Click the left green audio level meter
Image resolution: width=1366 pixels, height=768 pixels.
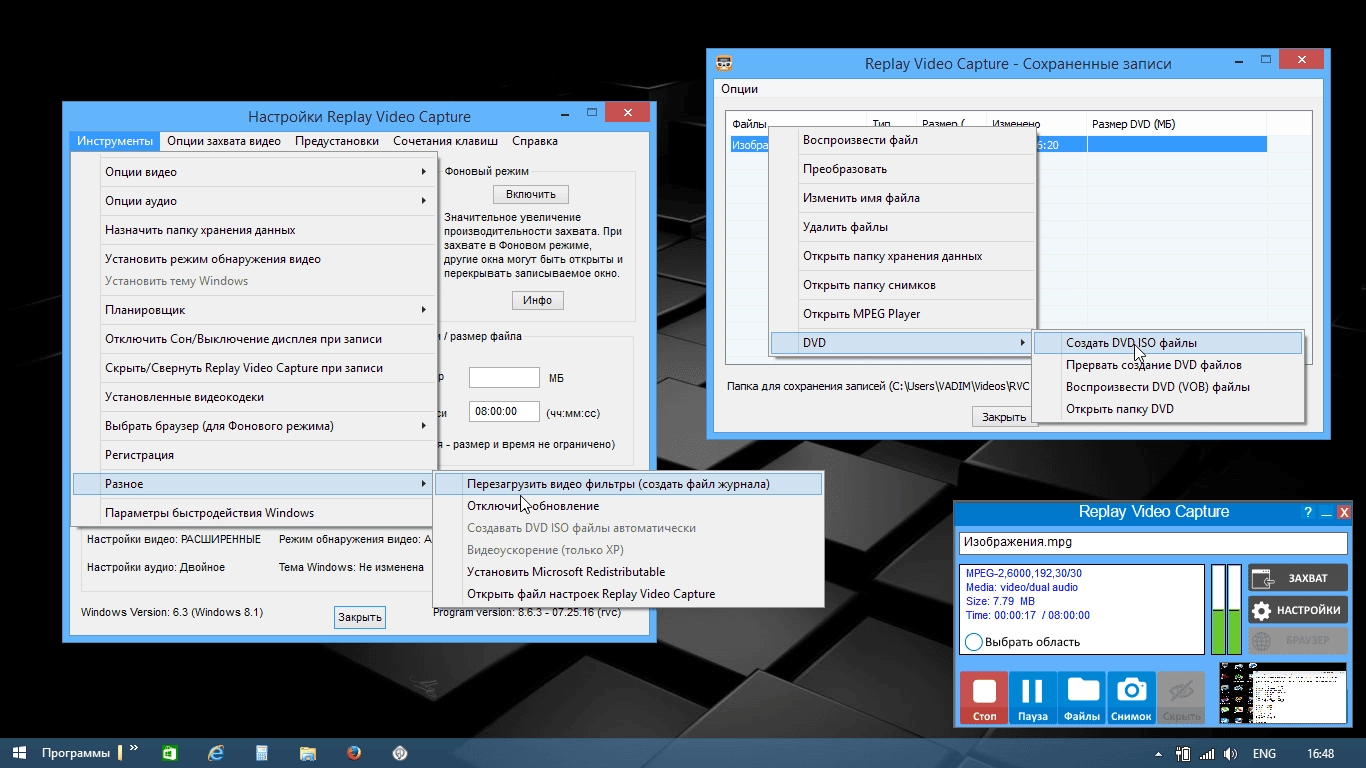coord(1218,609)
